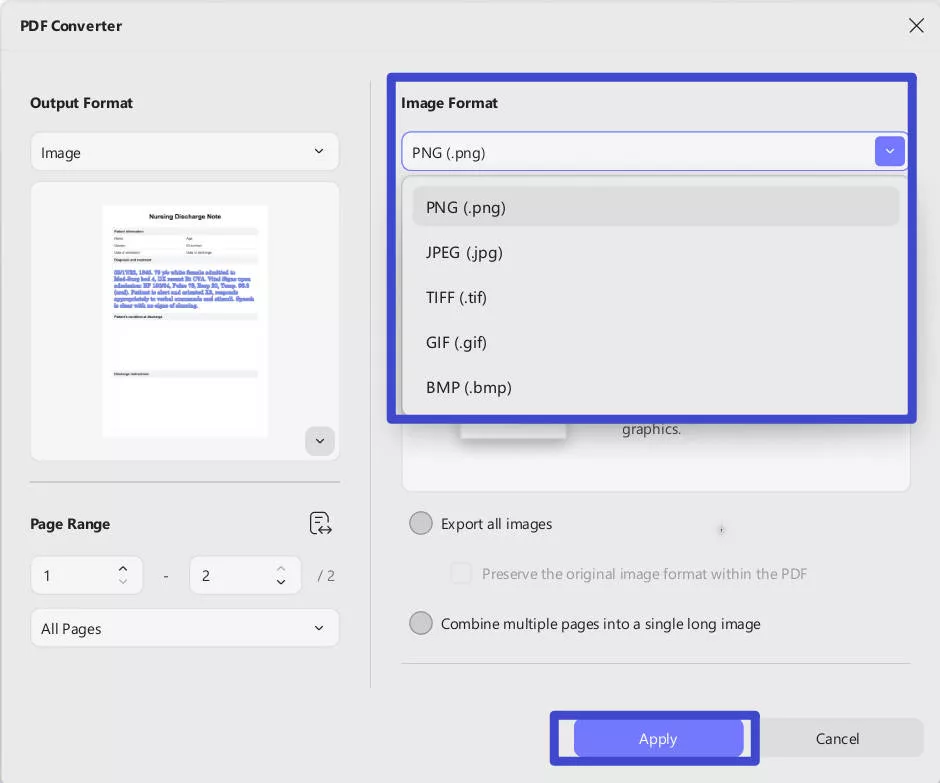Check Preserve the original image format within the PDF
This screenshot has height=783, width=940.
click(x=461, y=573)
